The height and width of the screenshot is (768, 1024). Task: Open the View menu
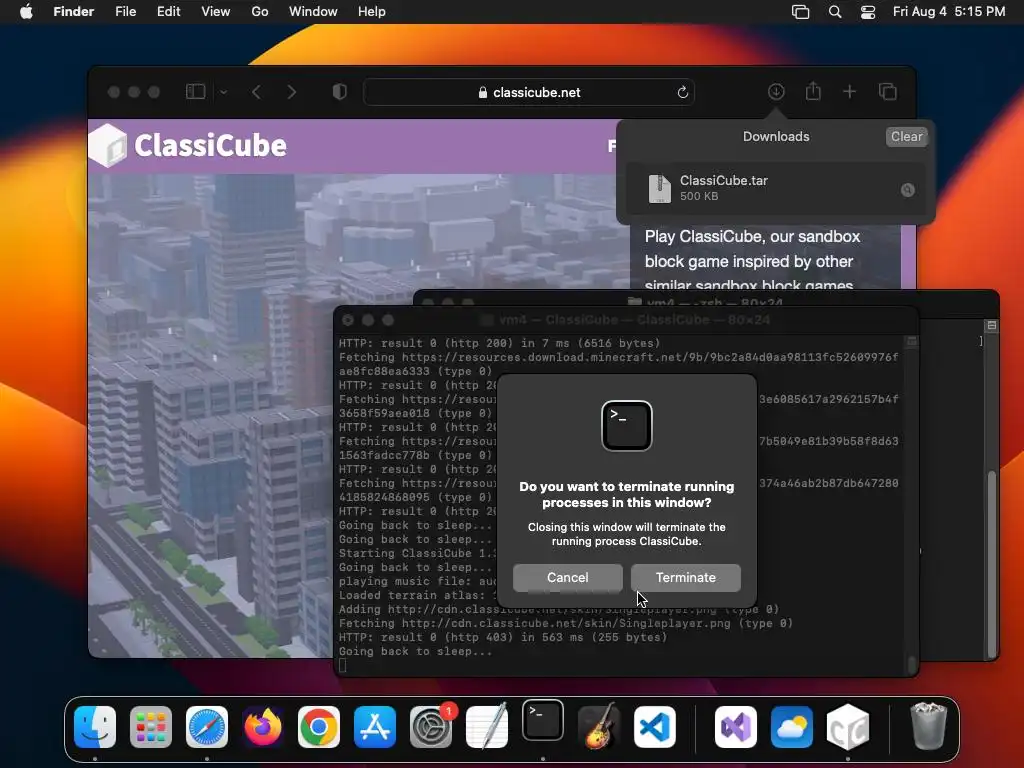pos(216,12)
